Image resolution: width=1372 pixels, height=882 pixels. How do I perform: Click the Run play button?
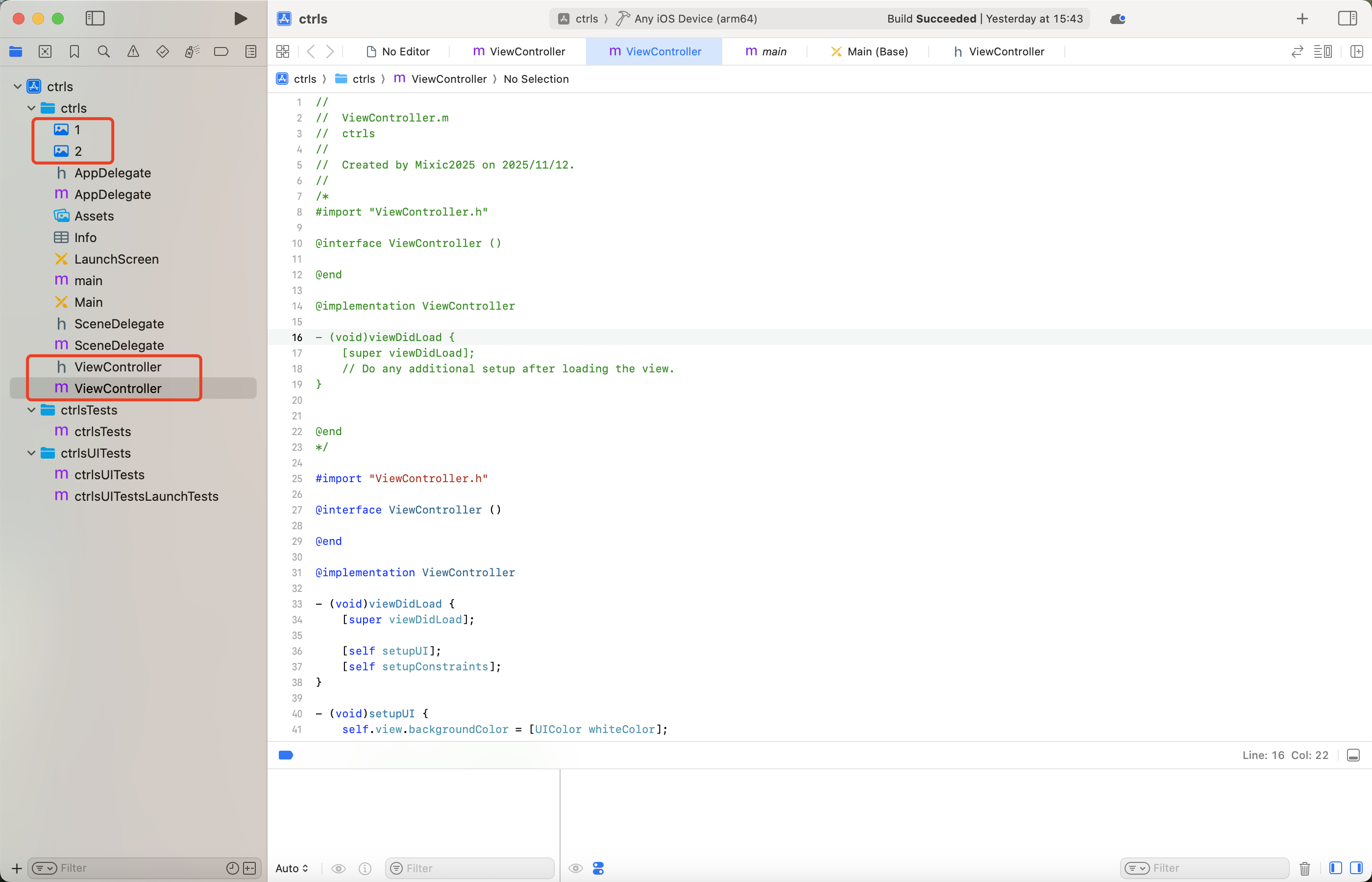[x=241, y=19]
